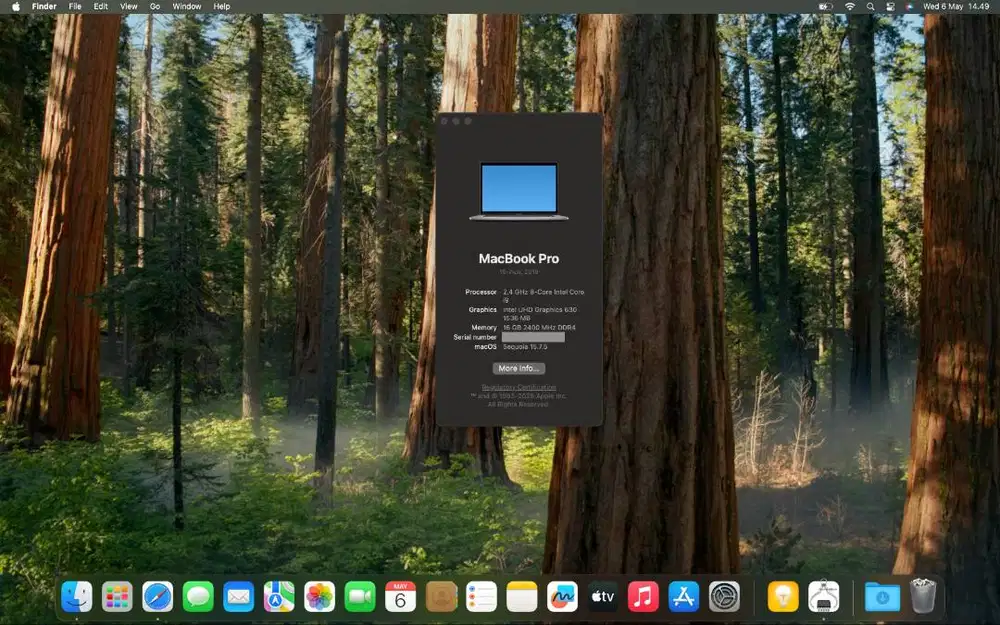This screenshot has height=625, width=1000.
Task: Click the macOS label
Action: point(485,347)
